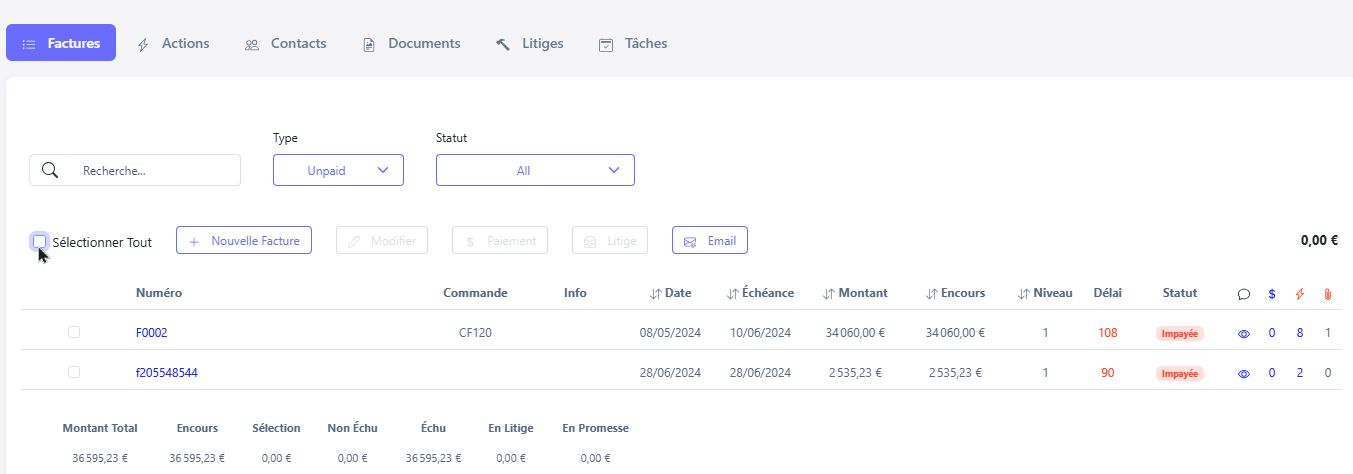The image size is (1353, 474).
Task: Click the actions count 2 for f205548544
Action: [1300, 373]
